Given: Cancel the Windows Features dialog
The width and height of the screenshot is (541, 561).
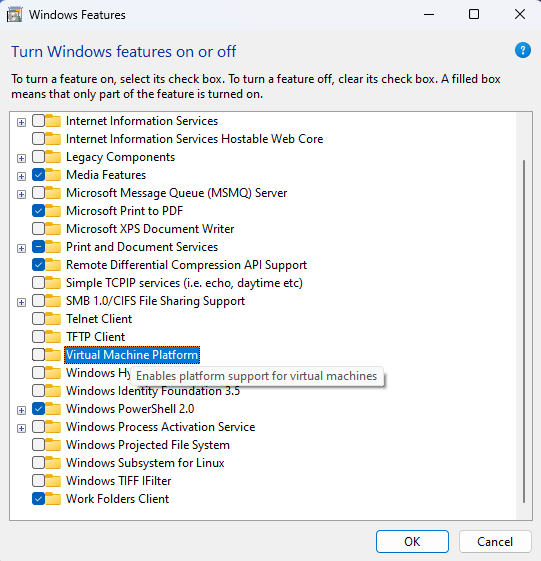Looking at the screenshot, I should pyautogui.click(x=495, y=541).
